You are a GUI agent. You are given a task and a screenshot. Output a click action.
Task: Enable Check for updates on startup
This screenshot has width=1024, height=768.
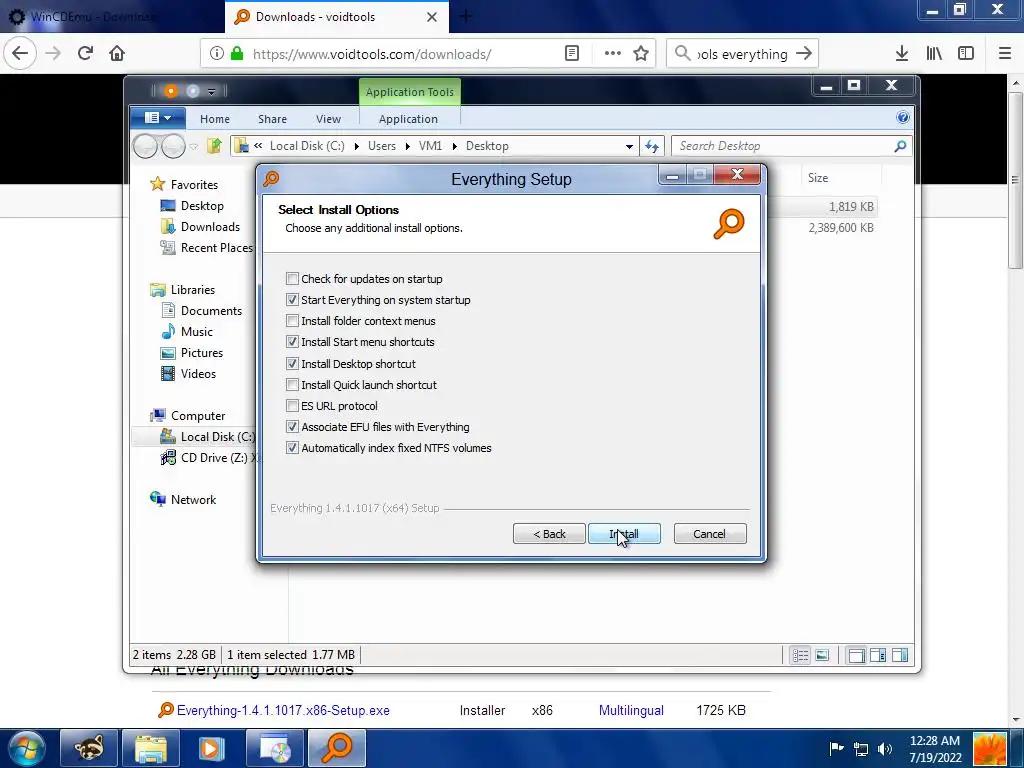(x=292, y=279)
